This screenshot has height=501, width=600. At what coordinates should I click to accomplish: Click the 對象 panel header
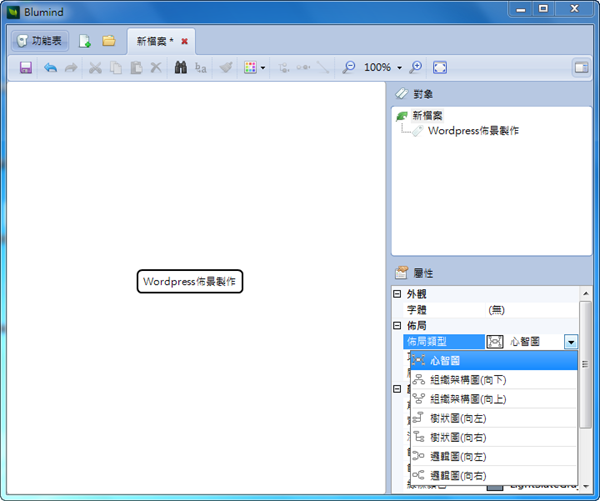492,94
